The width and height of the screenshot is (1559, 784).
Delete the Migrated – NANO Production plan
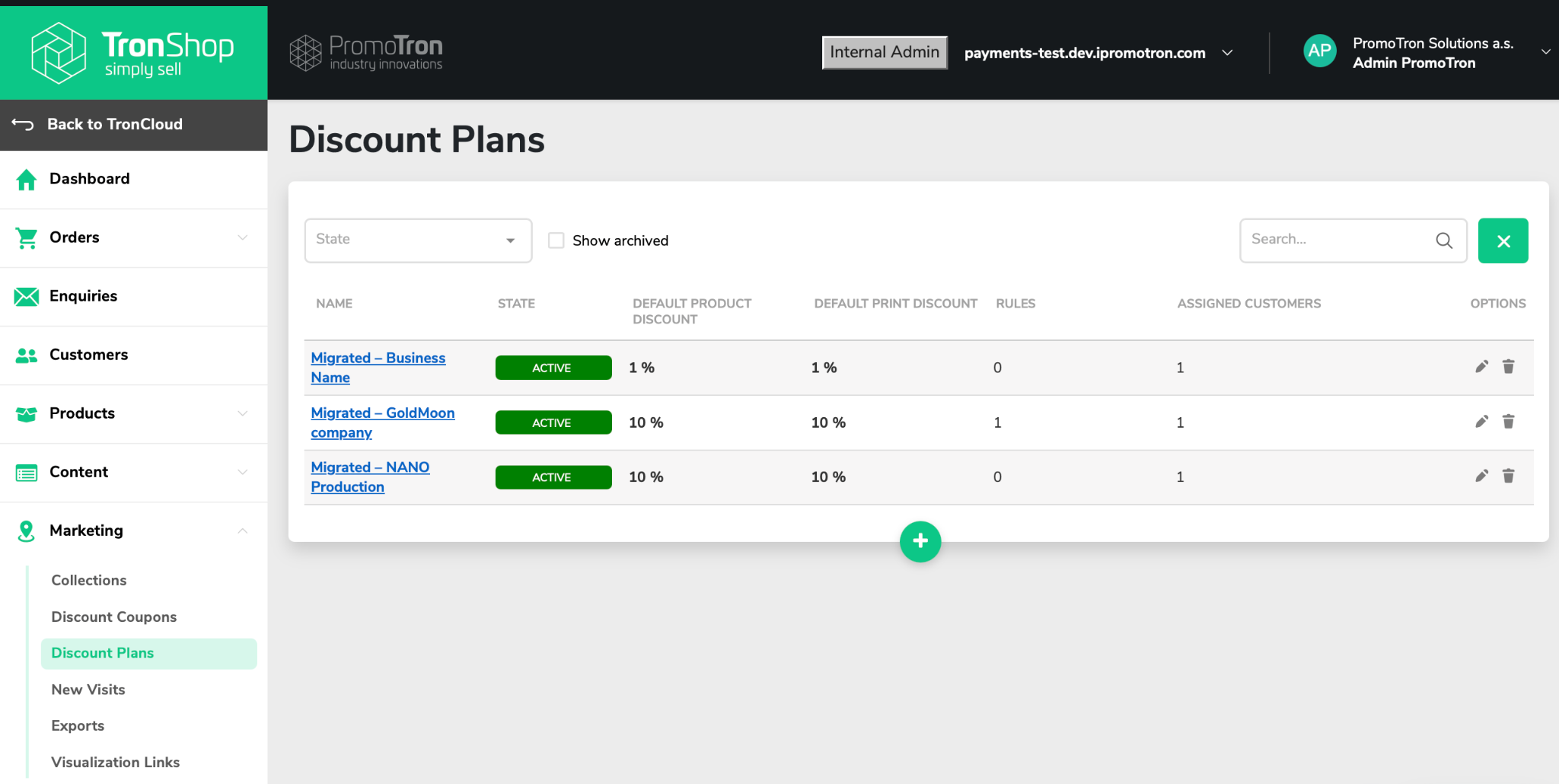[x=1508, y=476]
